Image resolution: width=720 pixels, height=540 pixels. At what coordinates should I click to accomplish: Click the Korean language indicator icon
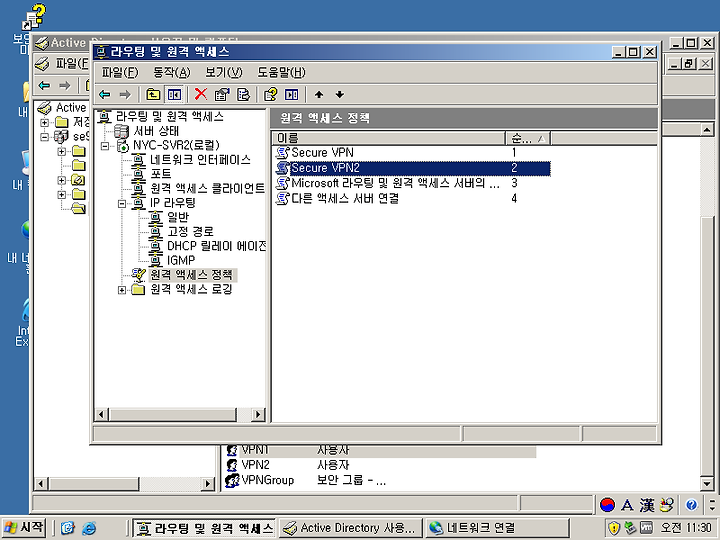point(608,505)
